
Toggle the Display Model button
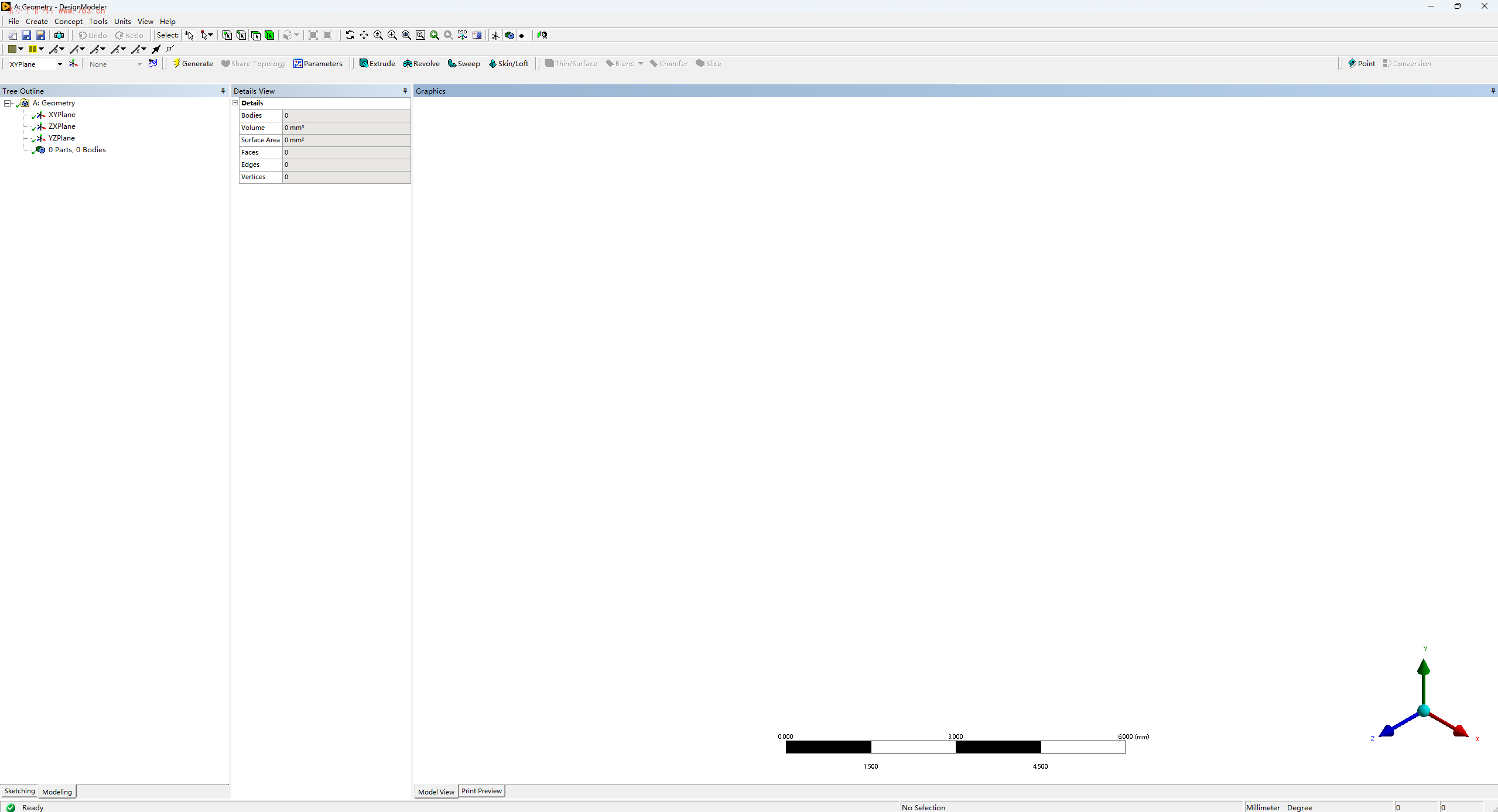pyautogui.click(x=509, y=35)
